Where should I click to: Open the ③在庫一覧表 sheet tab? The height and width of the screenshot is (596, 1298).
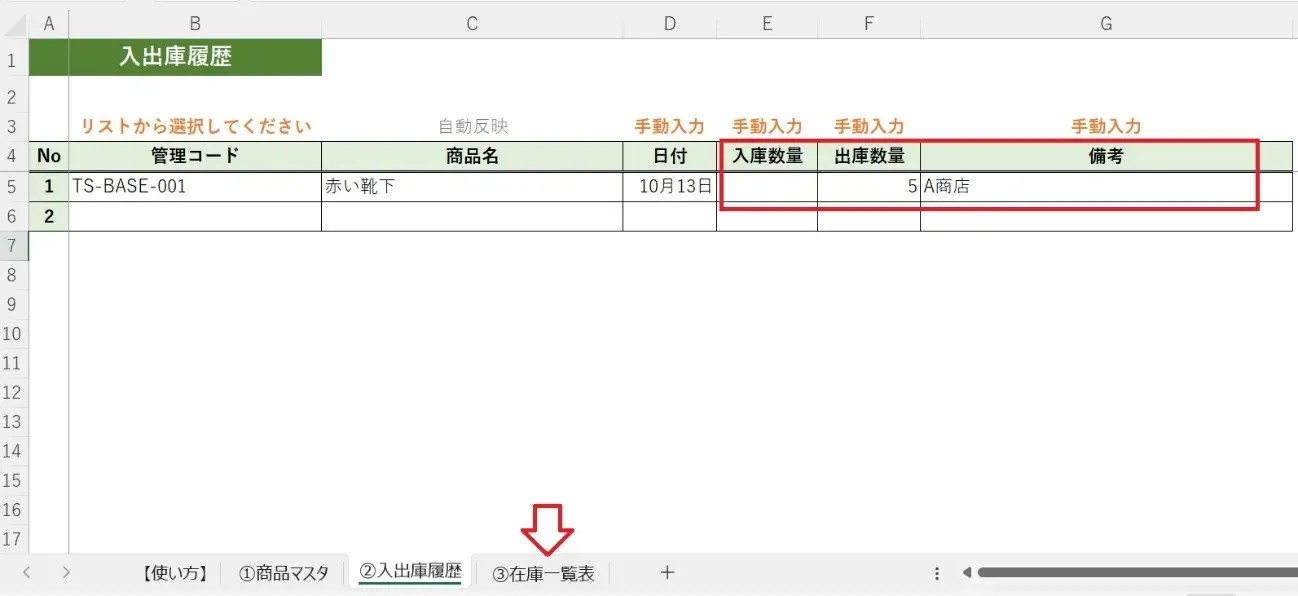tap(543, 574)
